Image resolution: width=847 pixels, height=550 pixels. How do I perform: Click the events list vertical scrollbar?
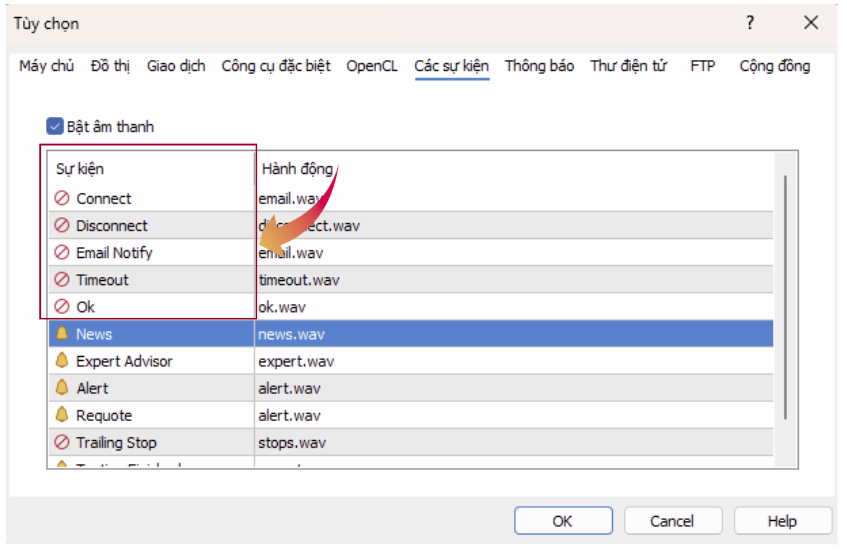point(786,300)
